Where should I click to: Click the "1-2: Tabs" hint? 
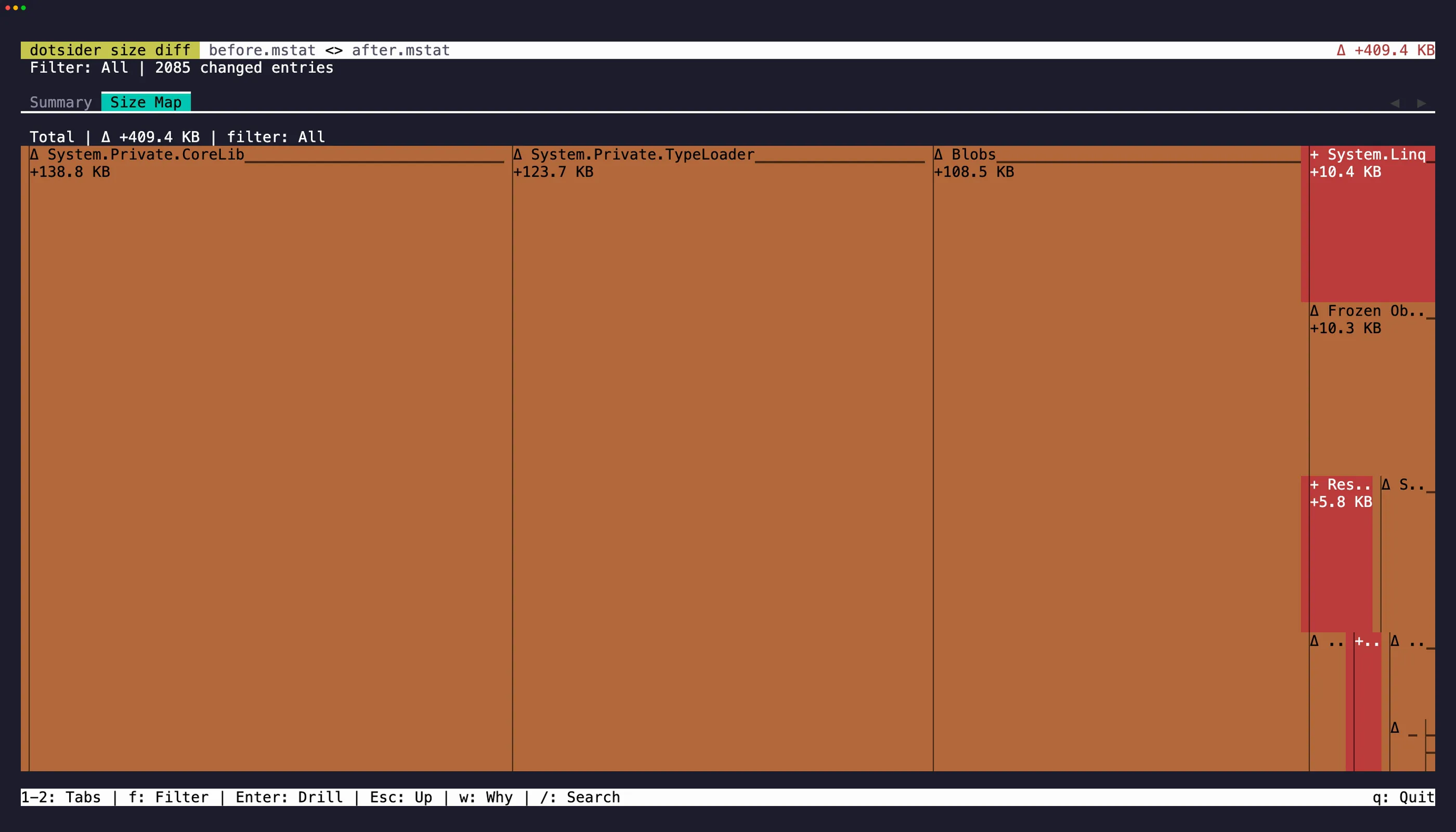[60, 797]
